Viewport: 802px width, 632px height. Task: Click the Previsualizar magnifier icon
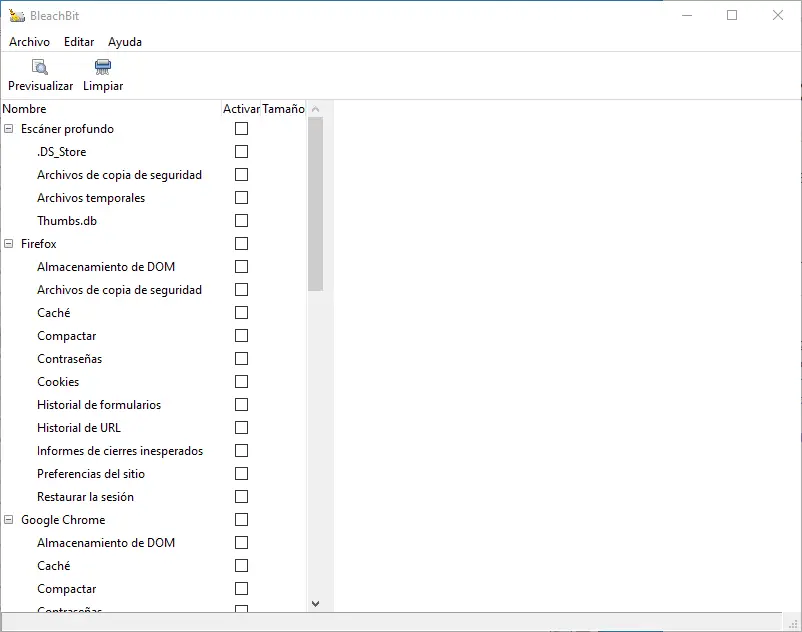[40, 67]
